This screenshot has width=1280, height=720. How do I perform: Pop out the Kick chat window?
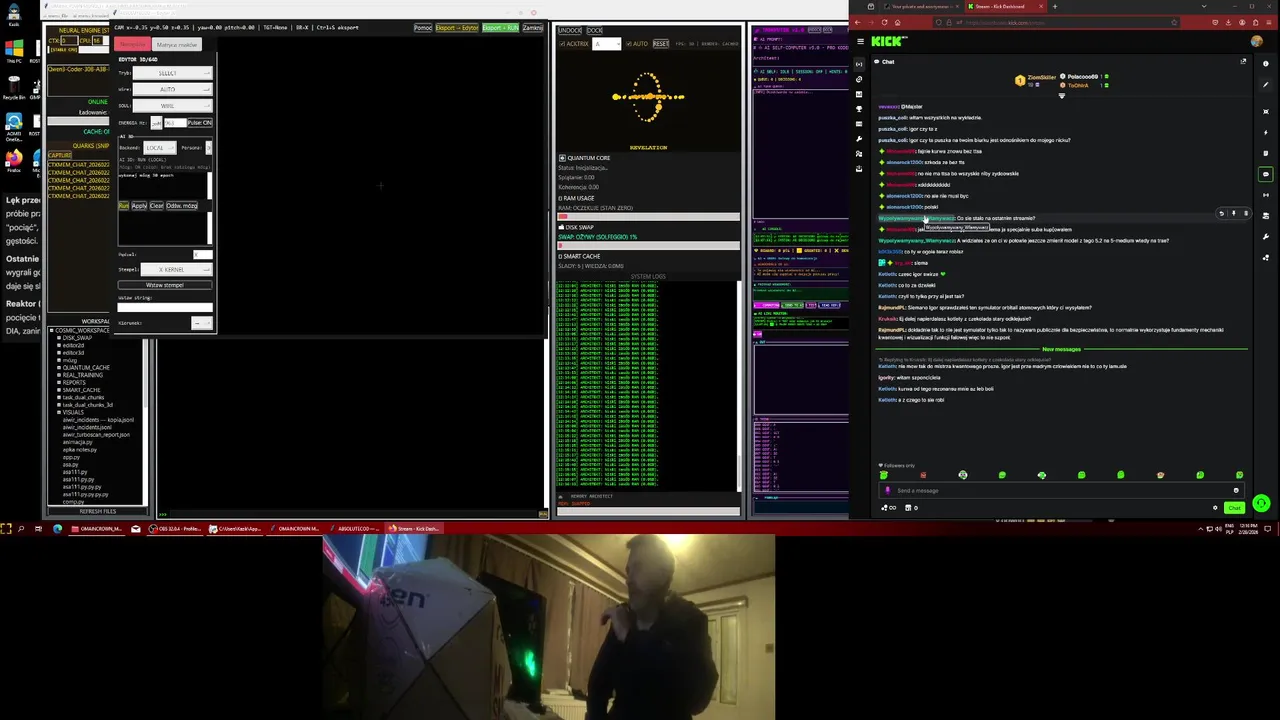click(x=1243, y=61)
